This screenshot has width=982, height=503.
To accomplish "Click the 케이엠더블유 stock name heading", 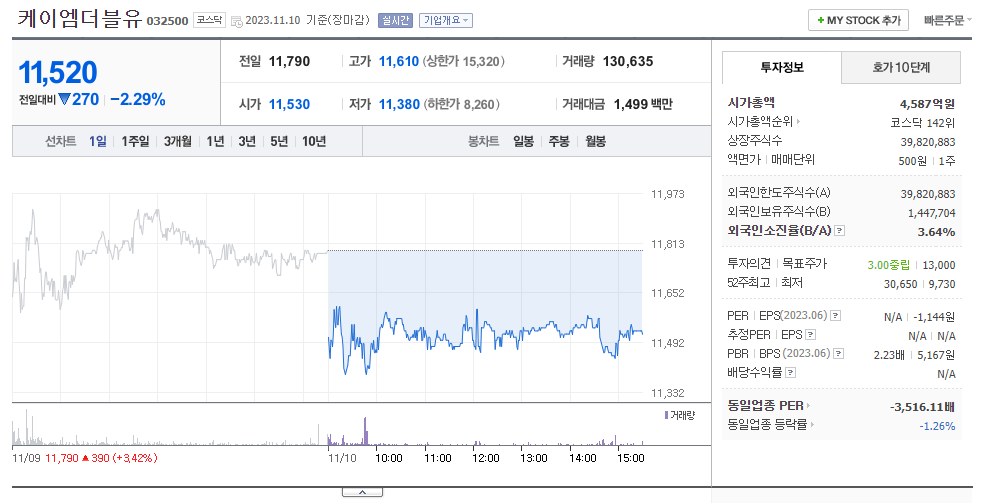I will 79,19.
